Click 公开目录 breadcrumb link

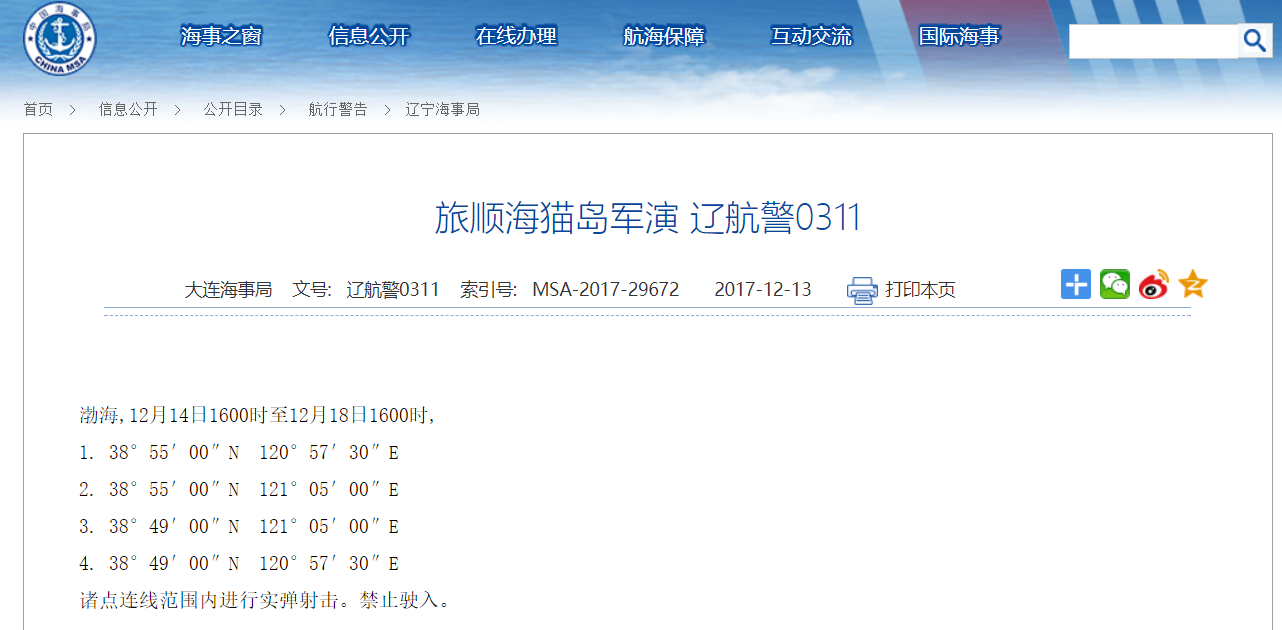(x=233, y=109)
